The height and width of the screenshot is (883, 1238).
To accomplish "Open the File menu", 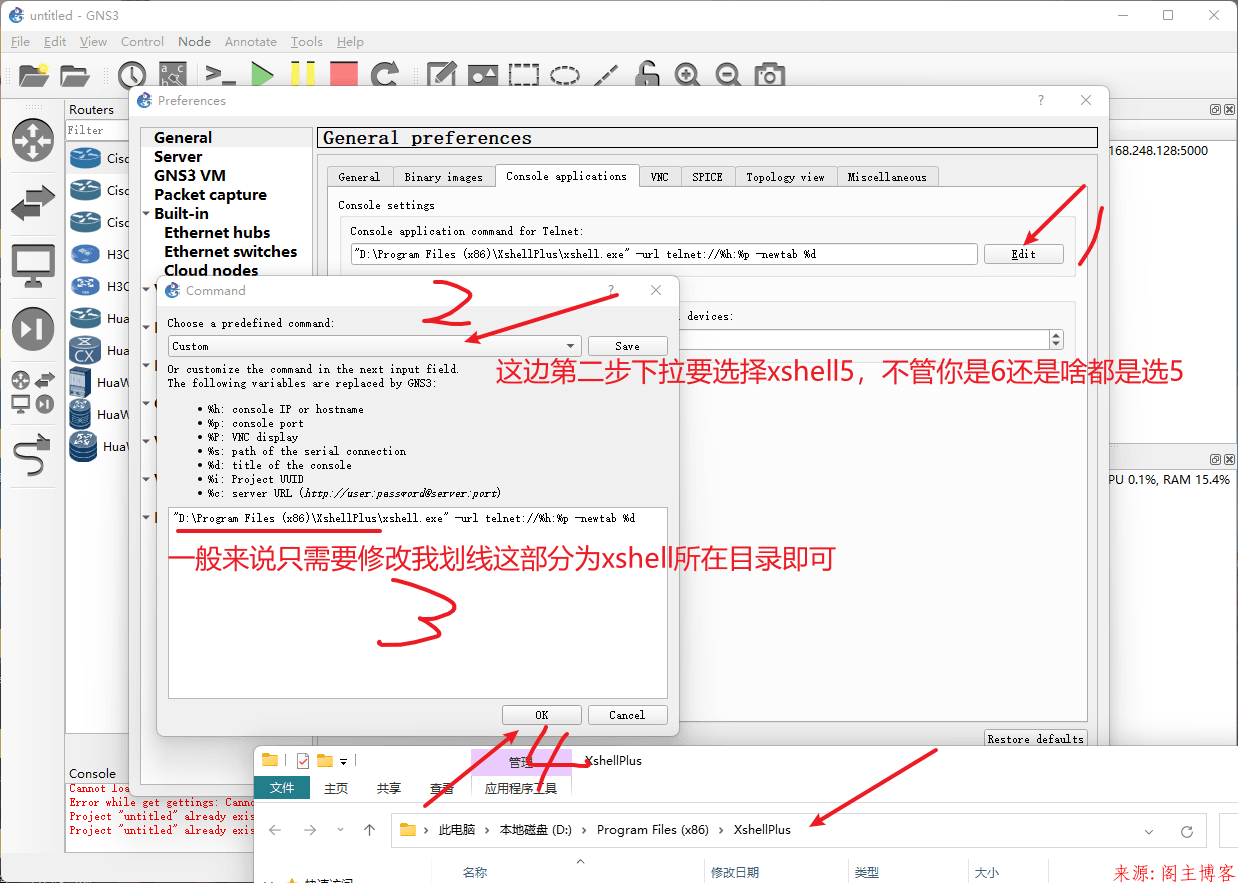I will point(20,42).
